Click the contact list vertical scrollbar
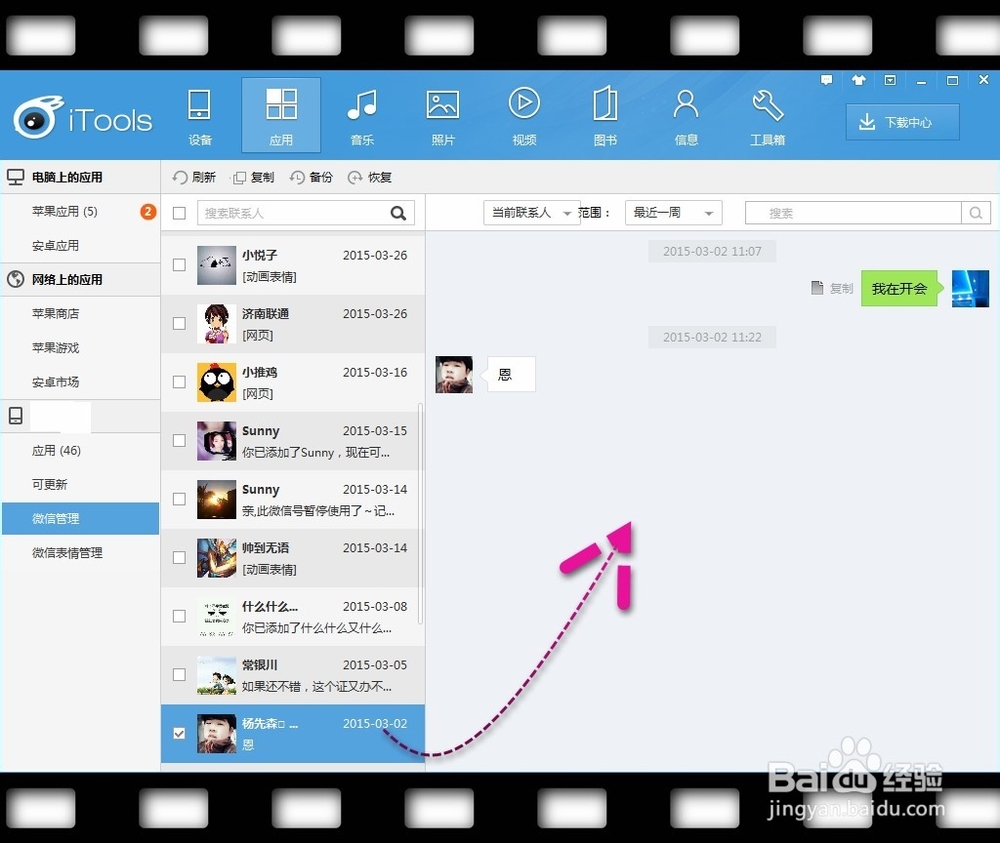Viewport: 1000px width, 843px height. (420, 513)
